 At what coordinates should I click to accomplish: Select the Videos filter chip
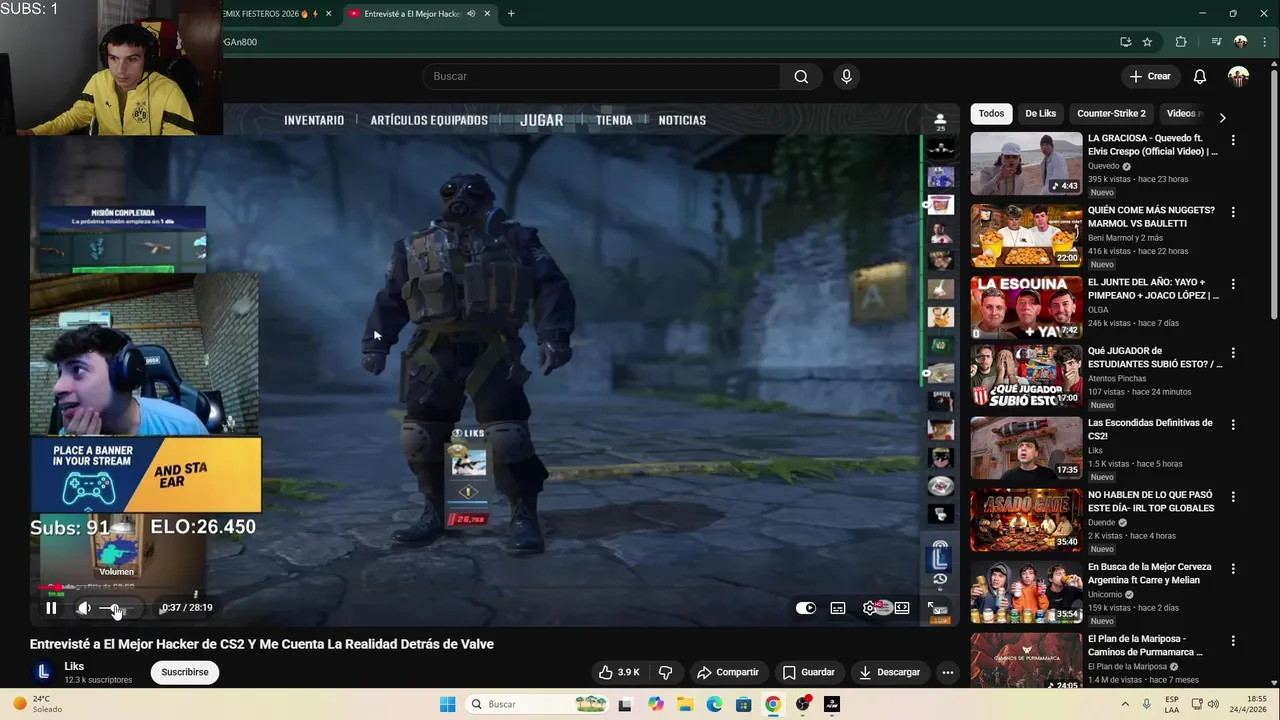(x=1182, y=114)
